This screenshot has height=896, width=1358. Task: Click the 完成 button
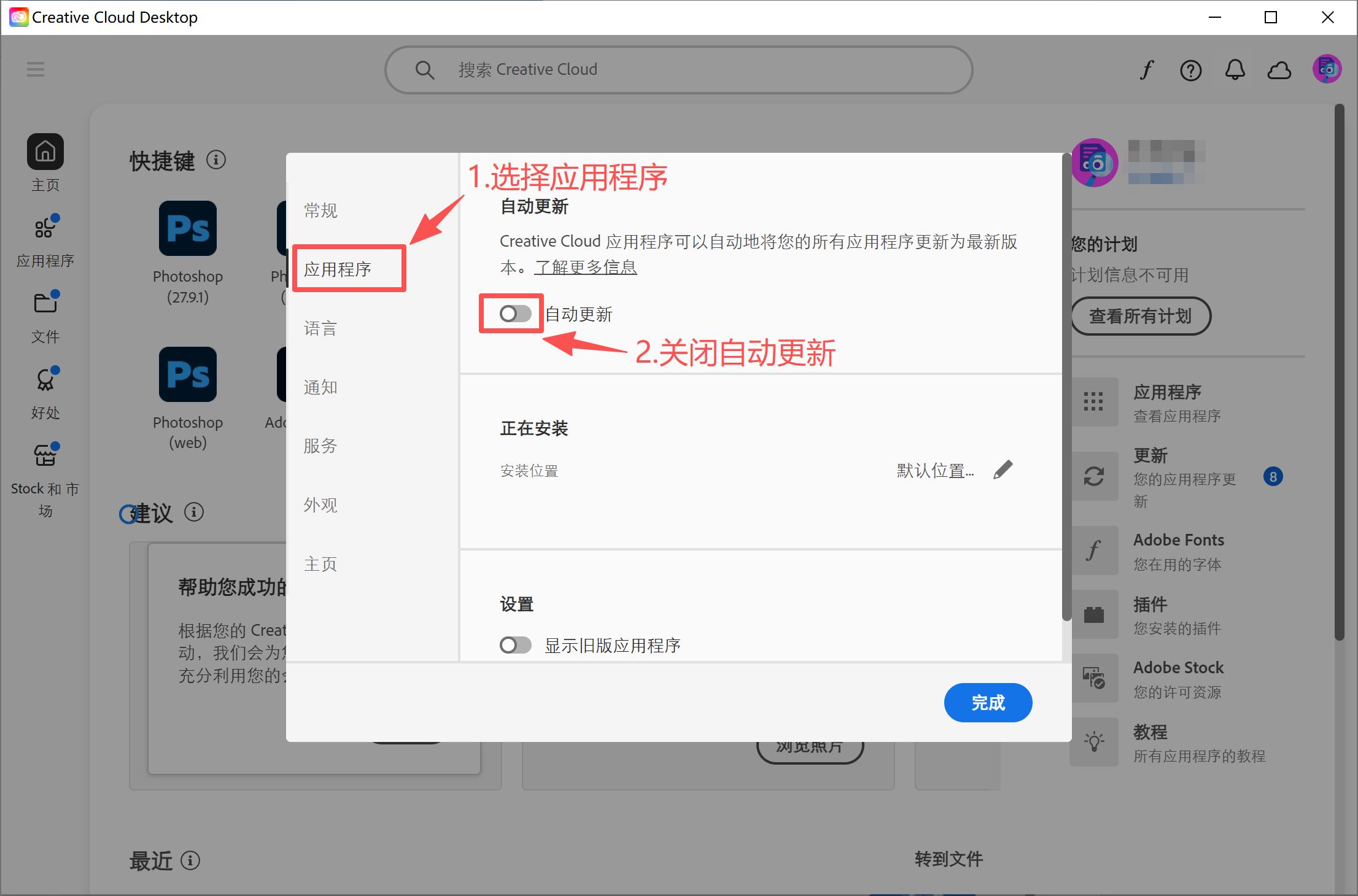click(x=988, y=703)
